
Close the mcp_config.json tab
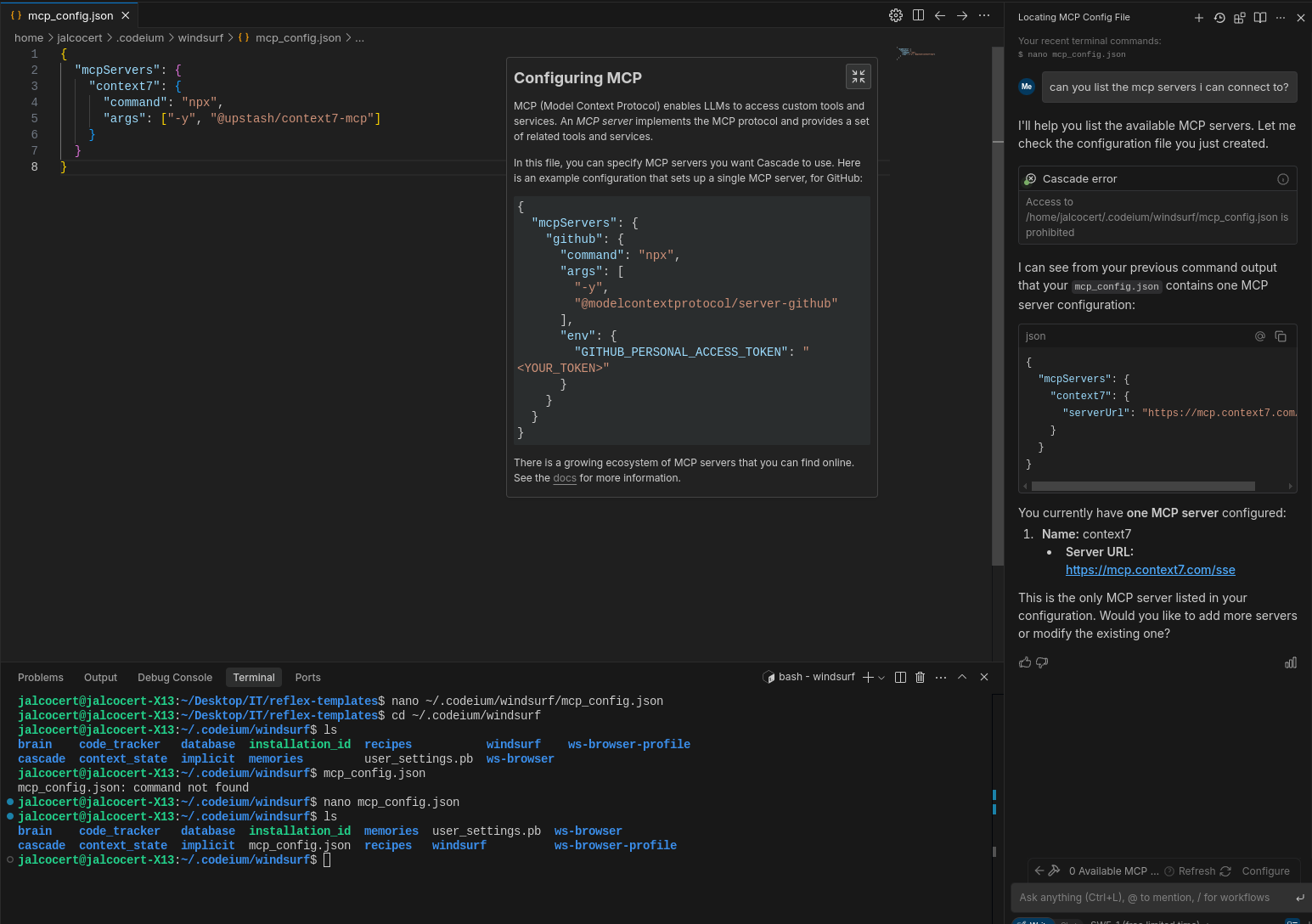click(126, 15)
